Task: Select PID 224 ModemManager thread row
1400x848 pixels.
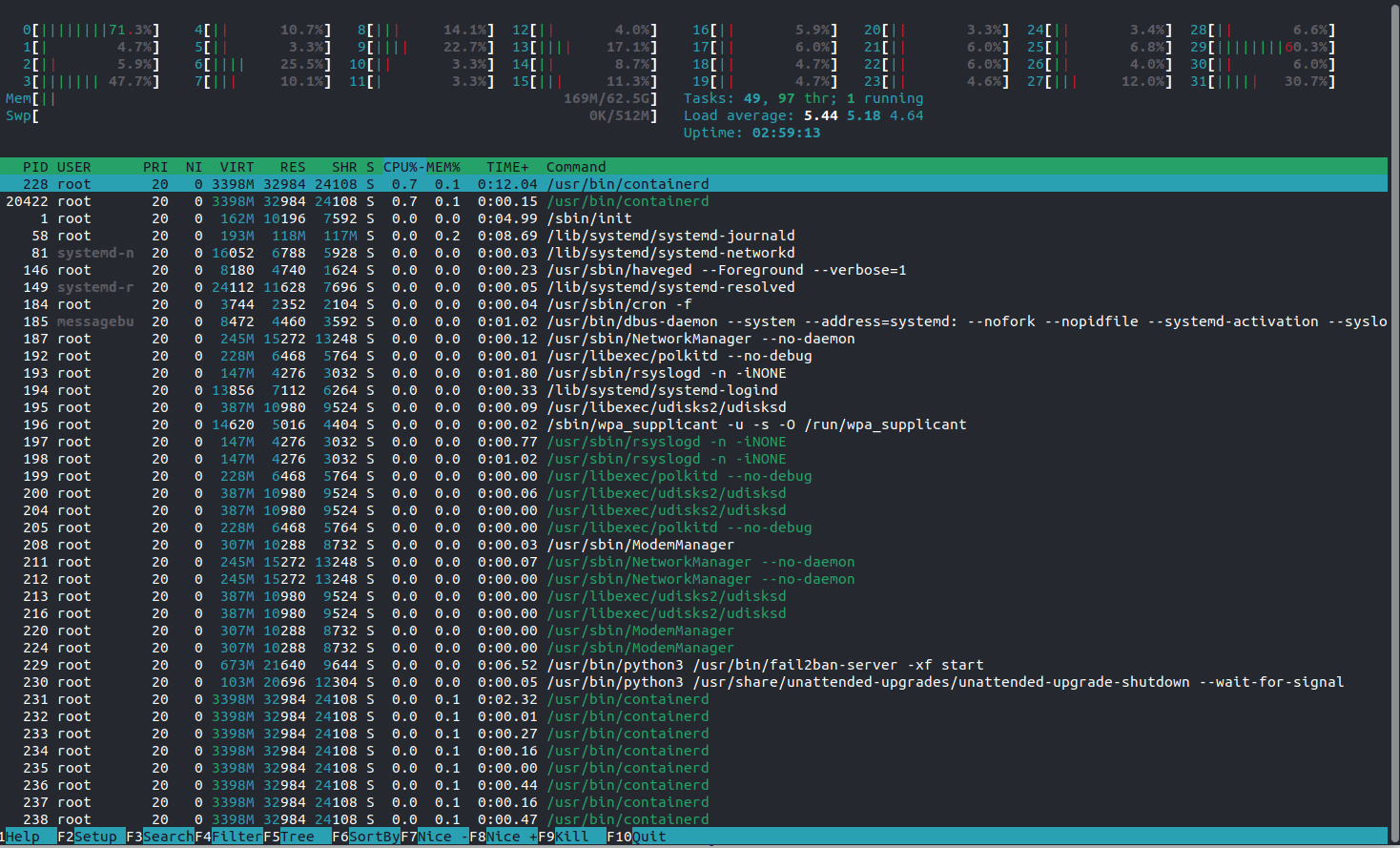Action: coord(693,648)
